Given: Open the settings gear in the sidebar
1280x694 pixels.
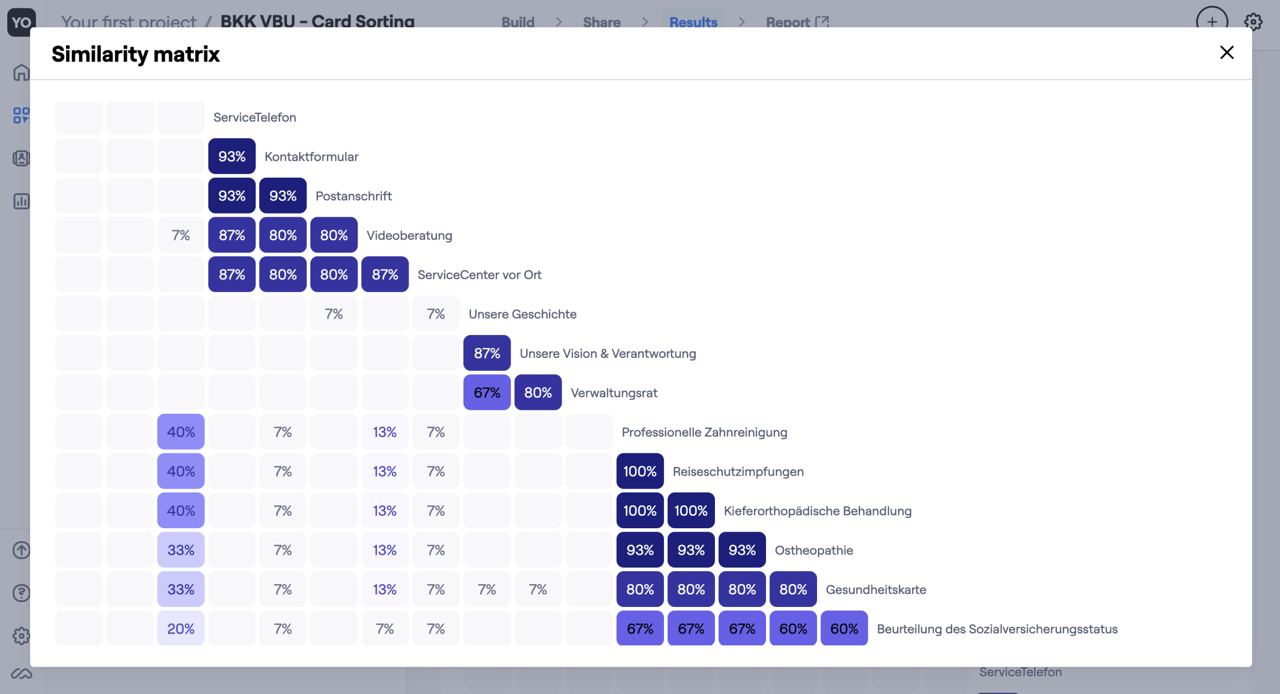Looking at the screenshot, I should pyautogui.click(x=20, y=635).
